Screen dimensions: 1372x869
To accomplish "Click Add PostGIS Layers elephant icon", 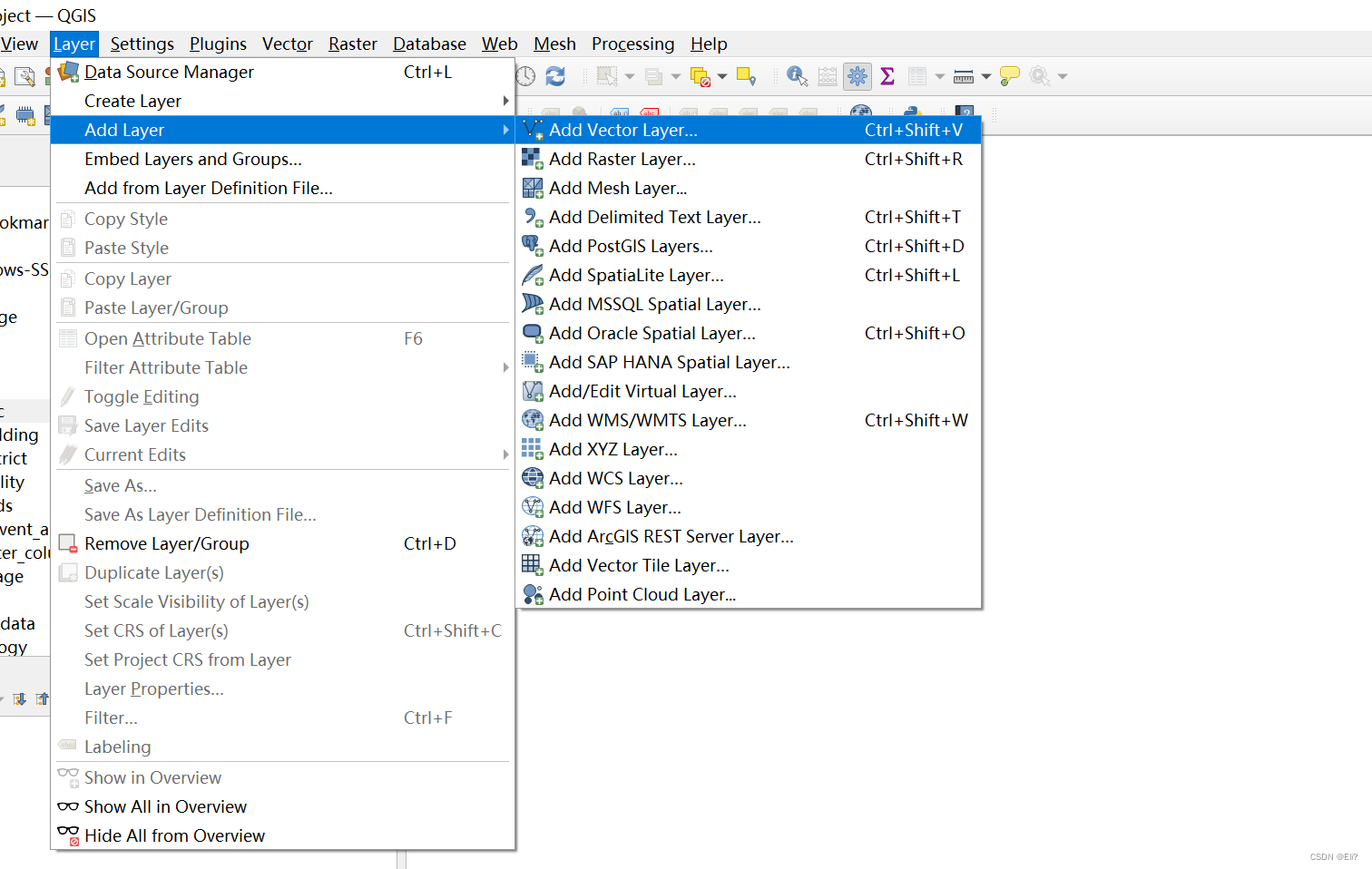I will (x=533, y=246).
